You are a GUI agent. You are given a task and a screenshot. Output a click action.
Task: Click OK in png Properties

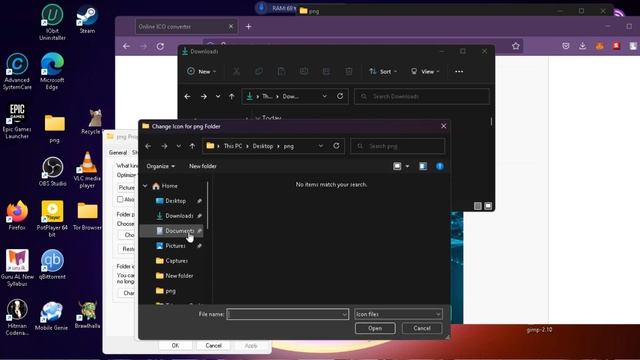[x=176, y=345]
